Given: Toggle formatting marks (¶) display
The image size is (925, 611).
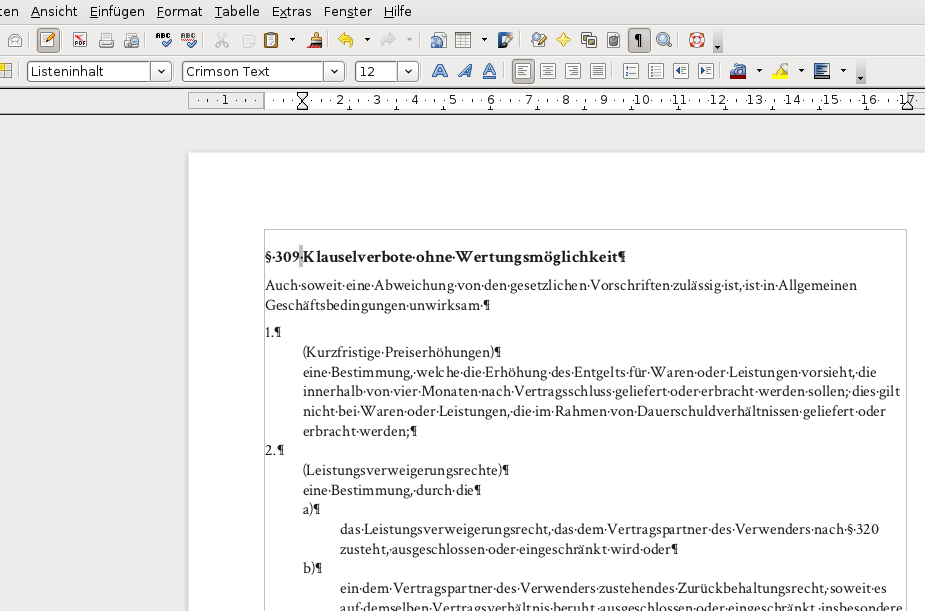Looking at the screenshot, I should 638,40.
